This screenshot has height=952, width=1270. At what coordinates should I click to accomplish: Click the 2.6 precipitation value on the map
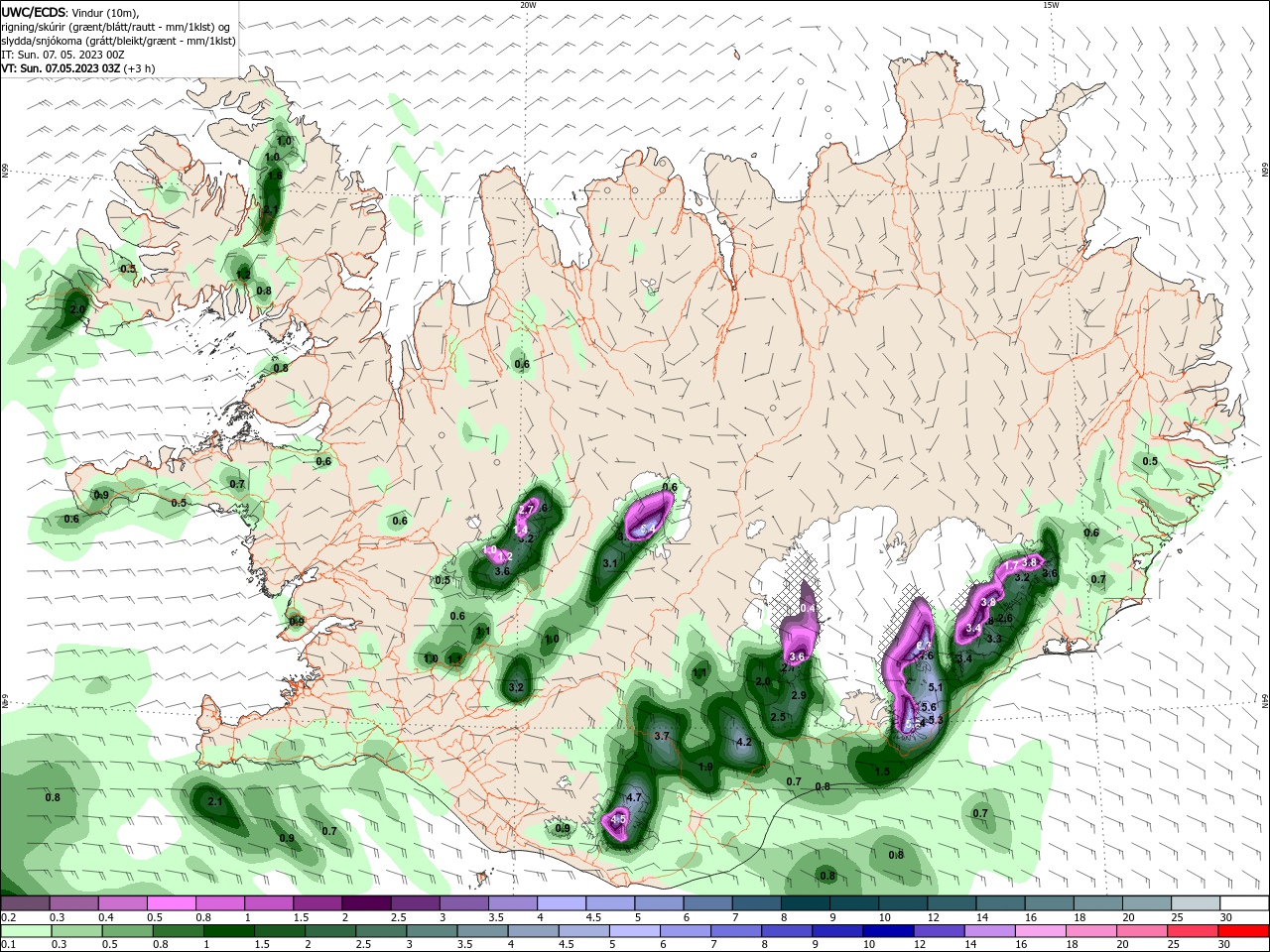(1004, 619)
